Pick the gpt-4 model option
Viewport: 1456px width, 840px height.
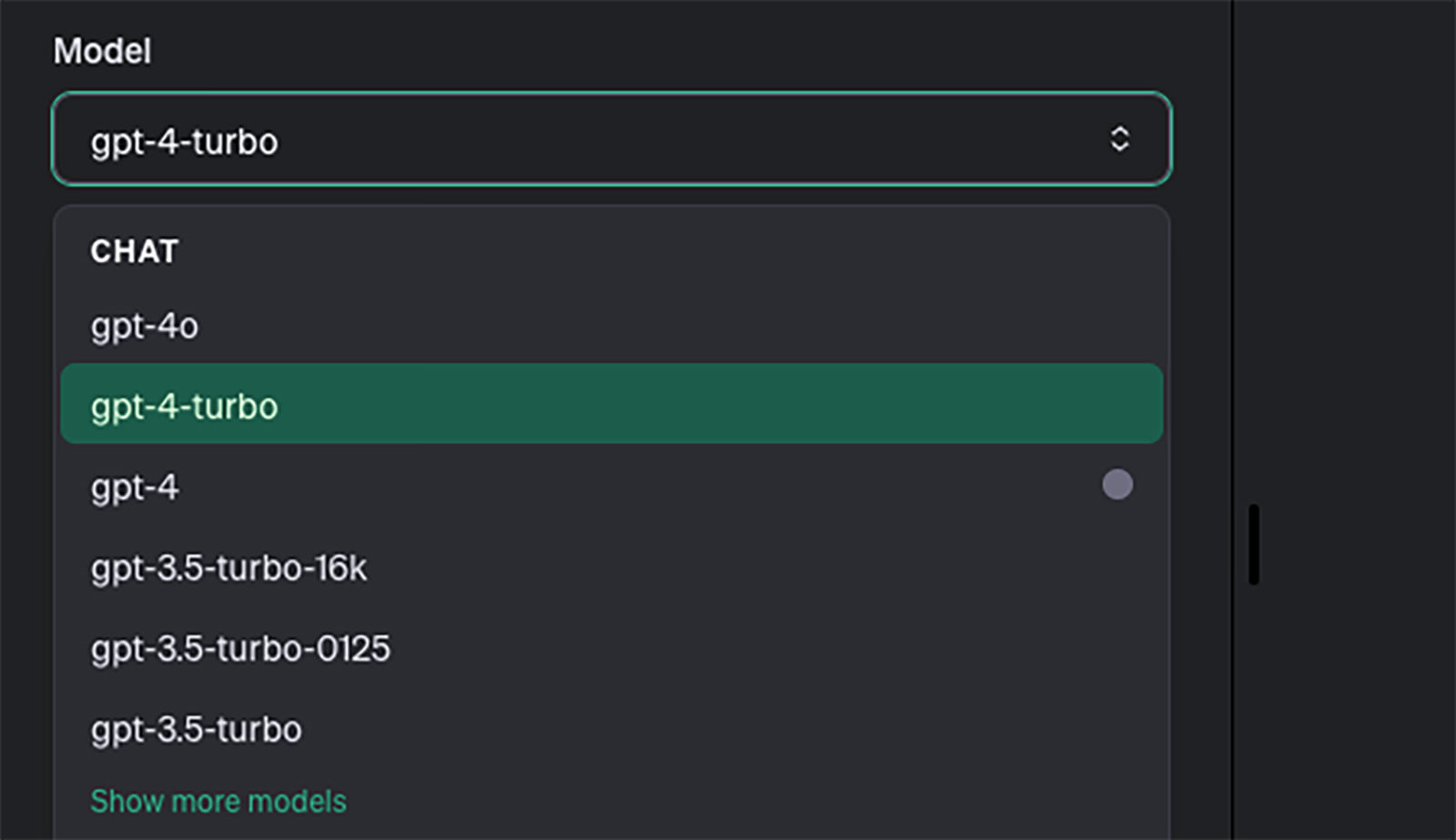click(x=612, y=486)
